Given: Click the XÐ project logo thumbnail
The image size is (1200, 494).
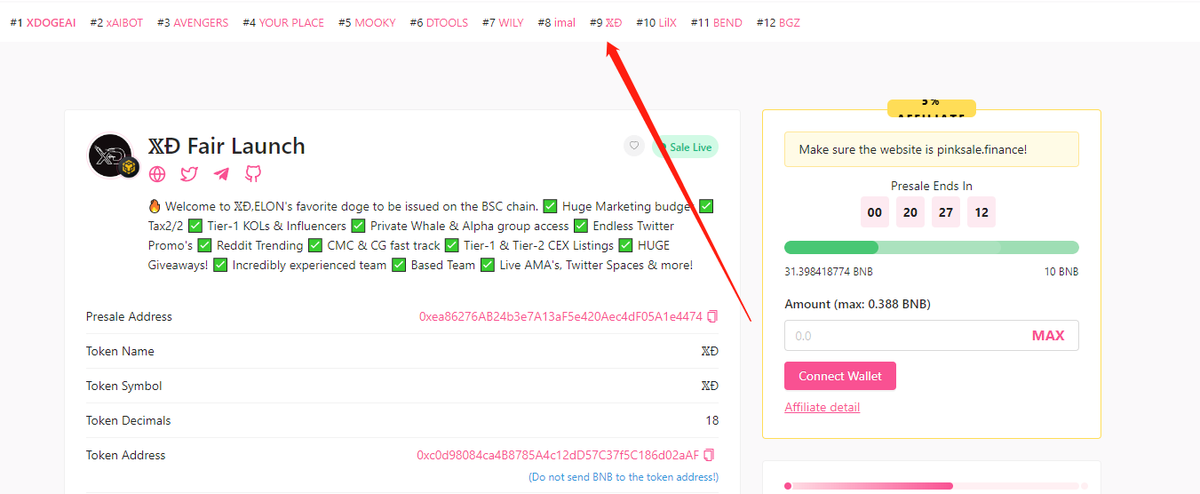Looking at the screenshot, I should pyautogui.click(x=111, y=155).
